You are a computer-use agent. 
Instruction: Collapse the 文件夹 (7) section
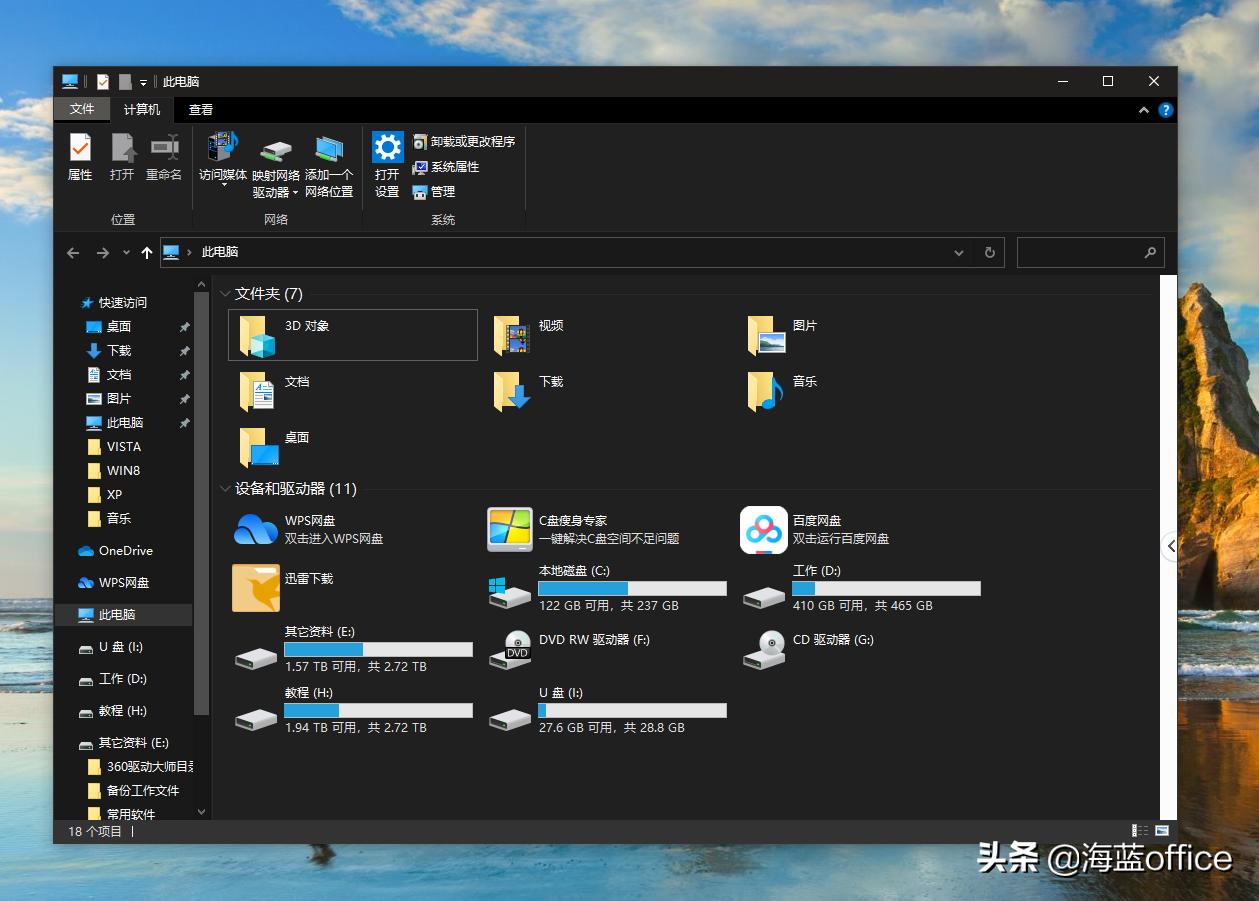point(226,293)
